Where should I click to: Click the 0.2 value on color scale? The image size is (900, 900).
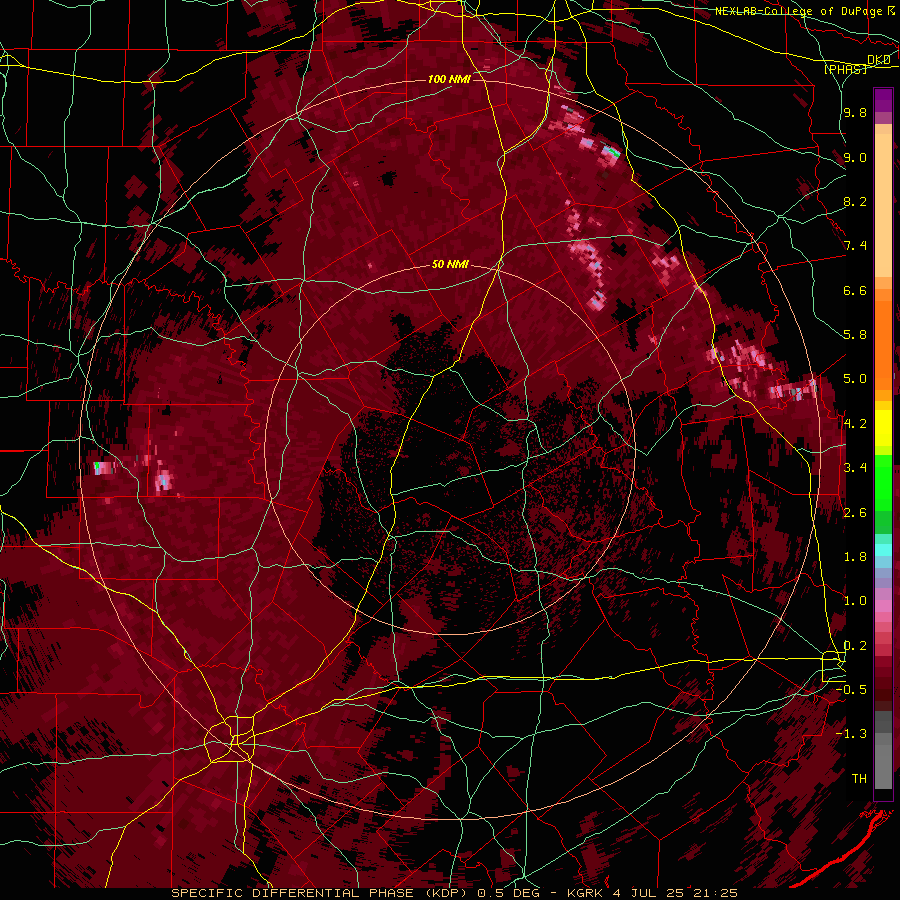855,646
